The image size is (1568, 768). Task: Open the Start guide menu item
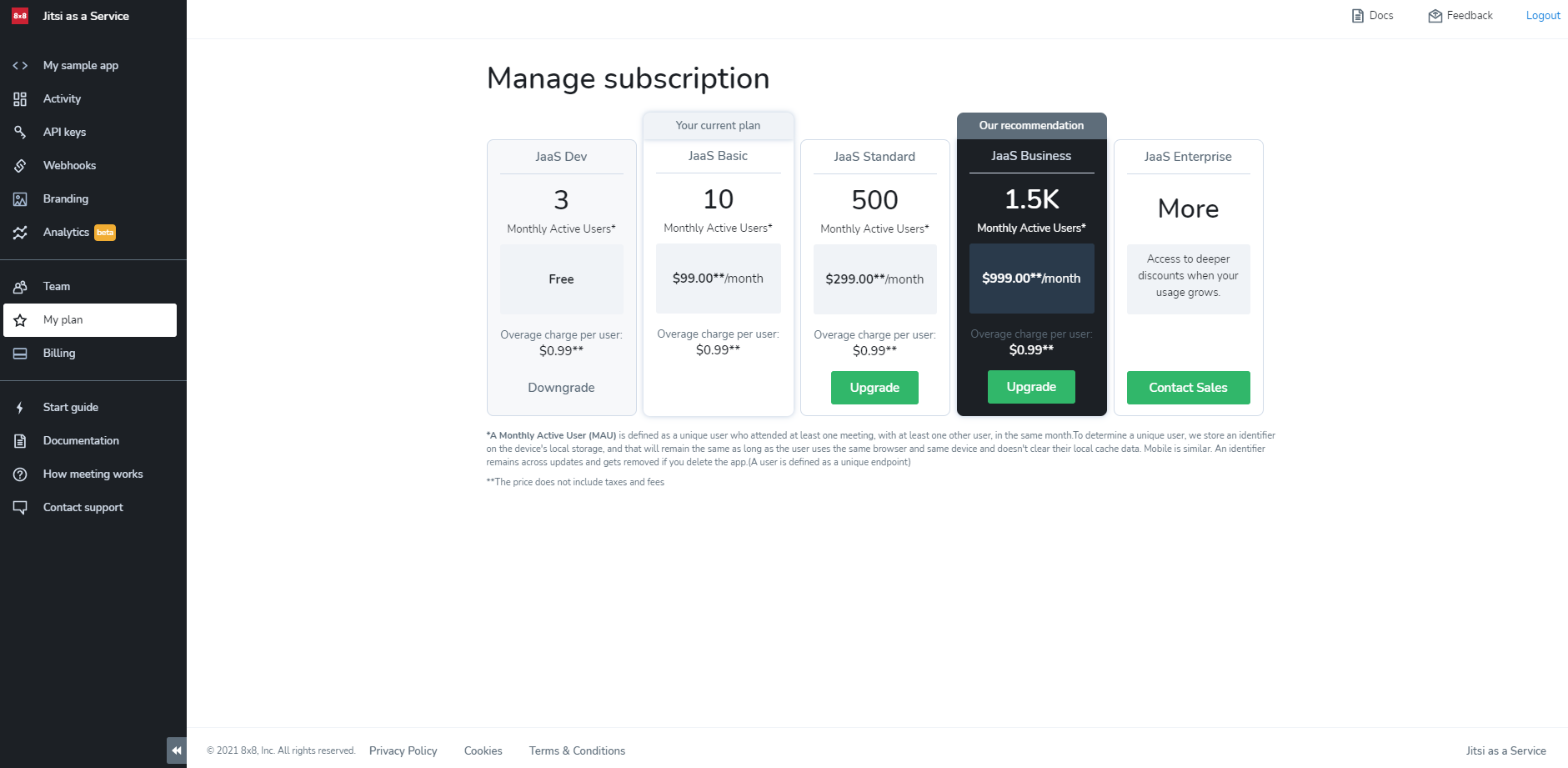(71, 408)
